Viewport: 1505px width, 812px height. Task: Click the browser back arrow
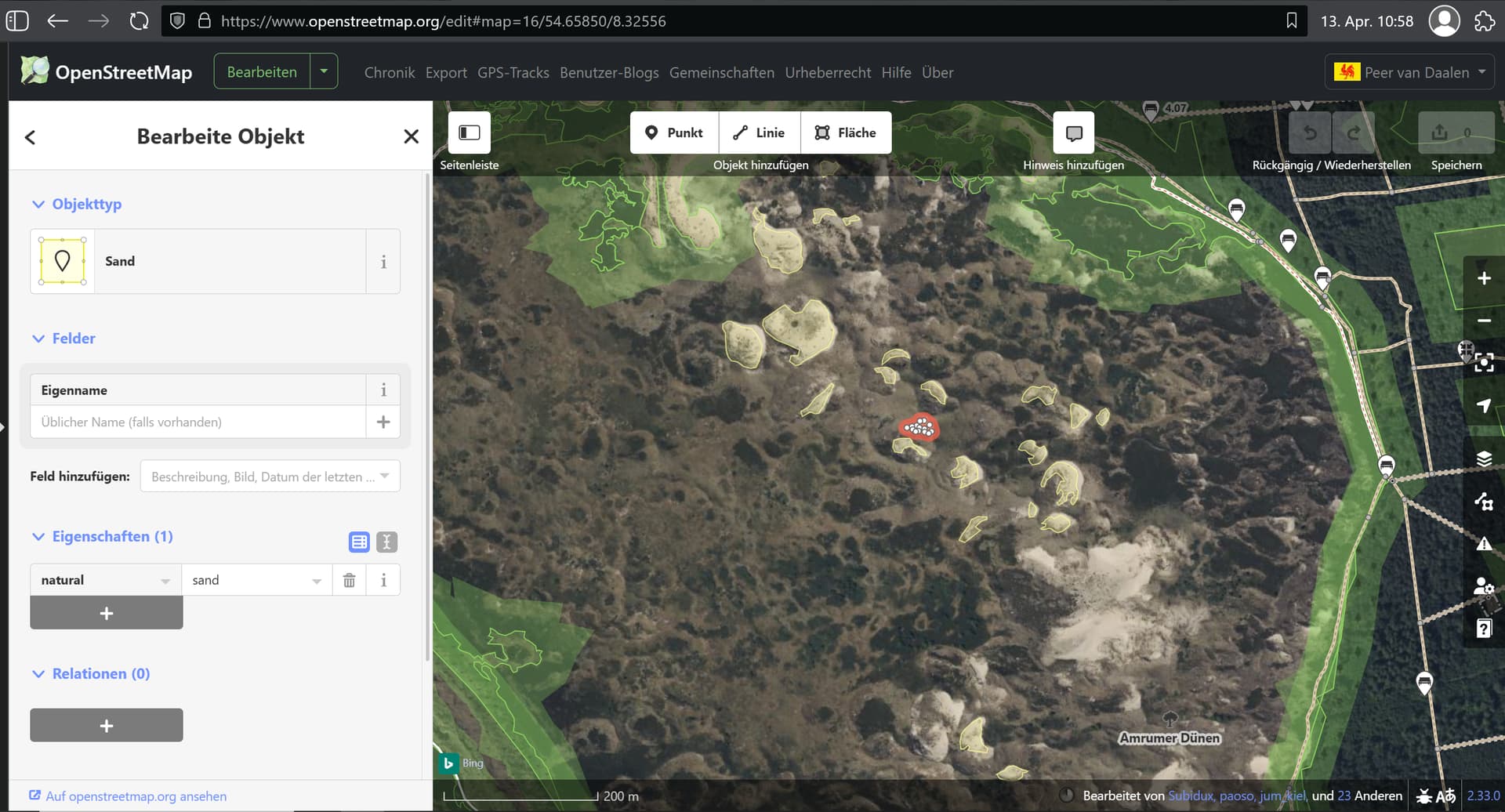pos(57,21)
